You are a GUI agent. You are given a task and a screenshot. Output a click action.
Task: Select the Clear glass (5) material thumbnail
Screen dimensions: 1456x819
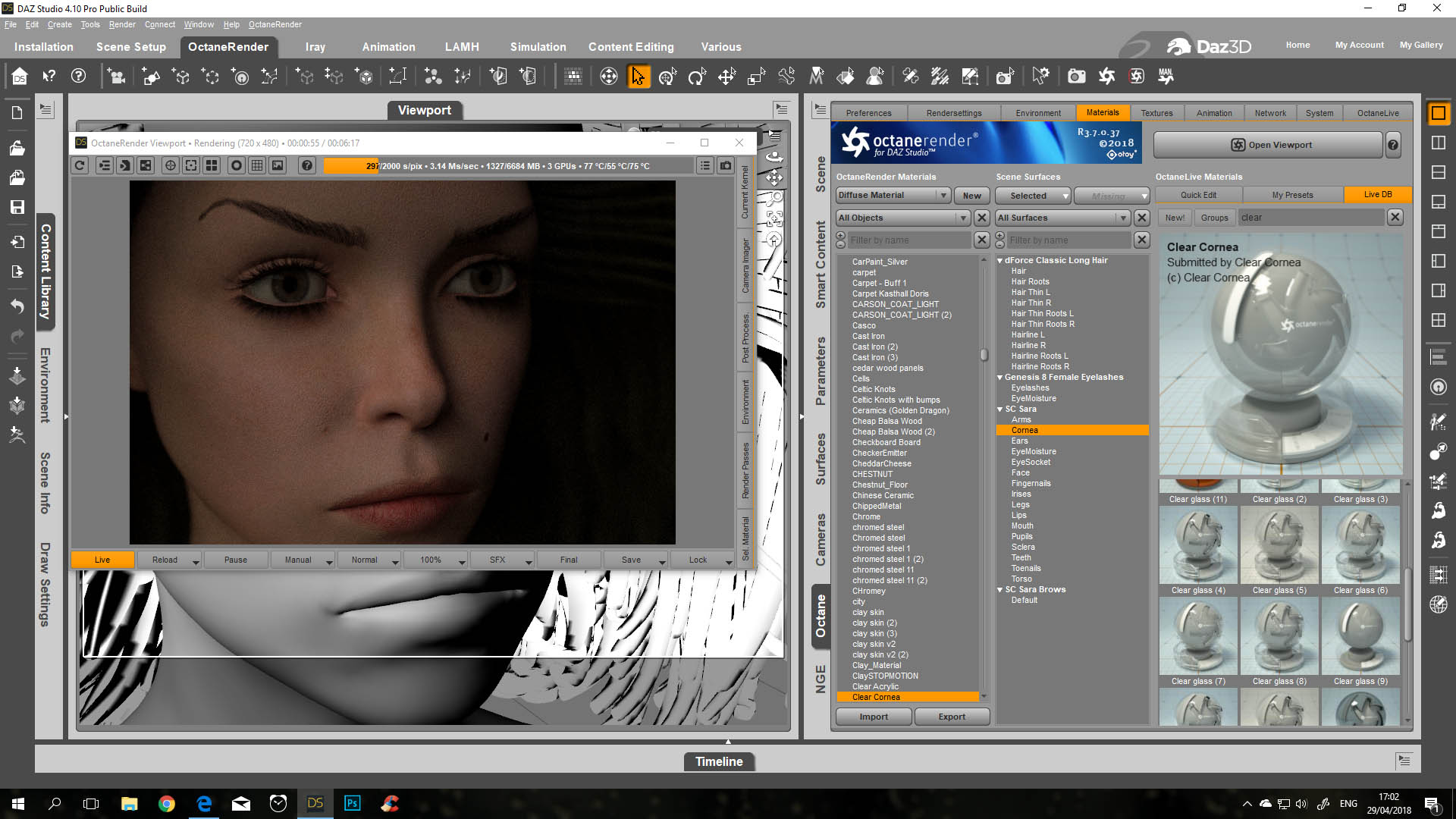[1279, 550]
